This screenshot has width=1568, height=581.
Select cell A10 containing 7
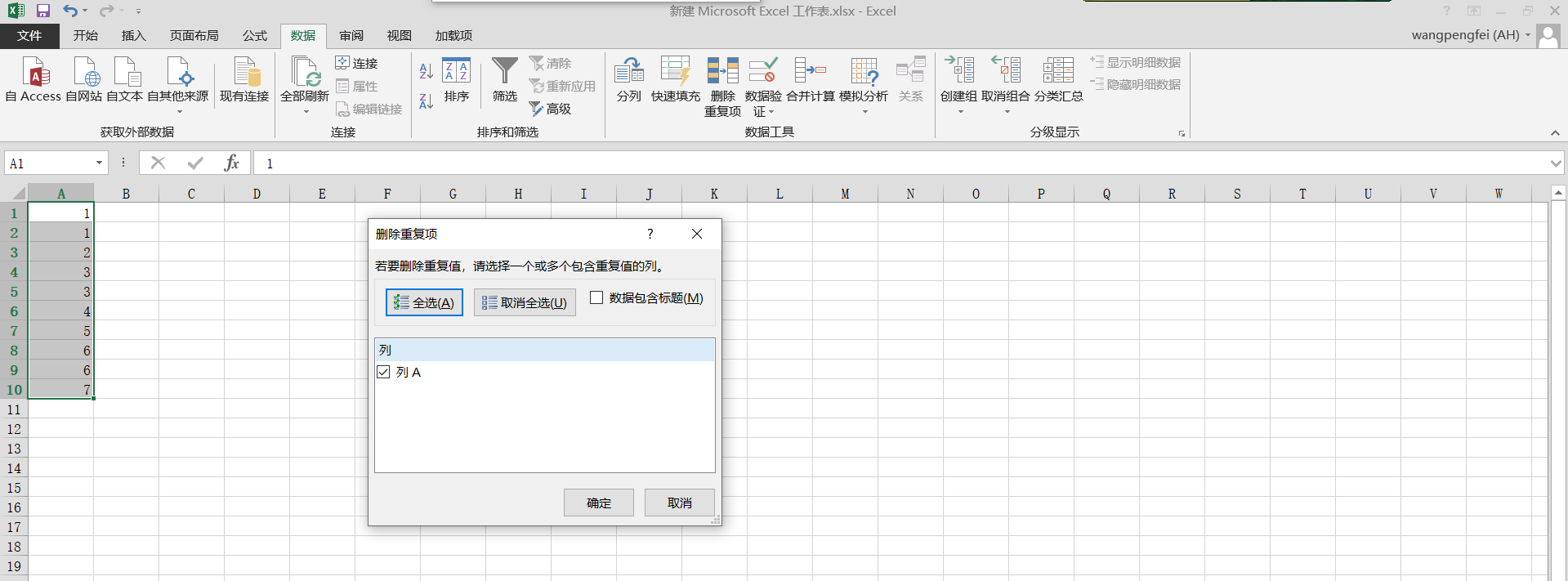tap(61, 390)
